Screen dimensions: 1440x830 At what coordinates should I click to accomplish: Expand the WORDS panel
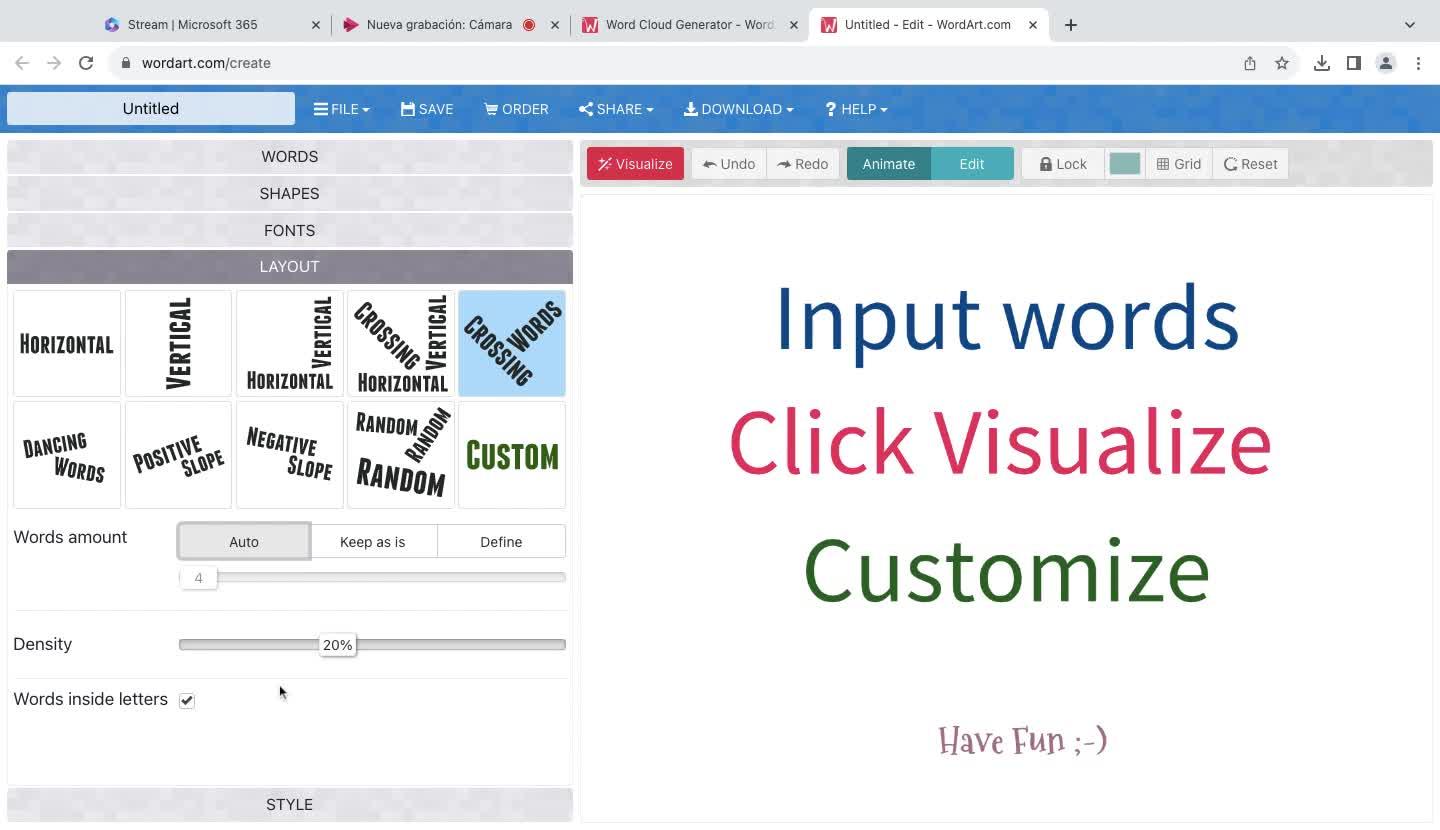click(x=290, y=157)
